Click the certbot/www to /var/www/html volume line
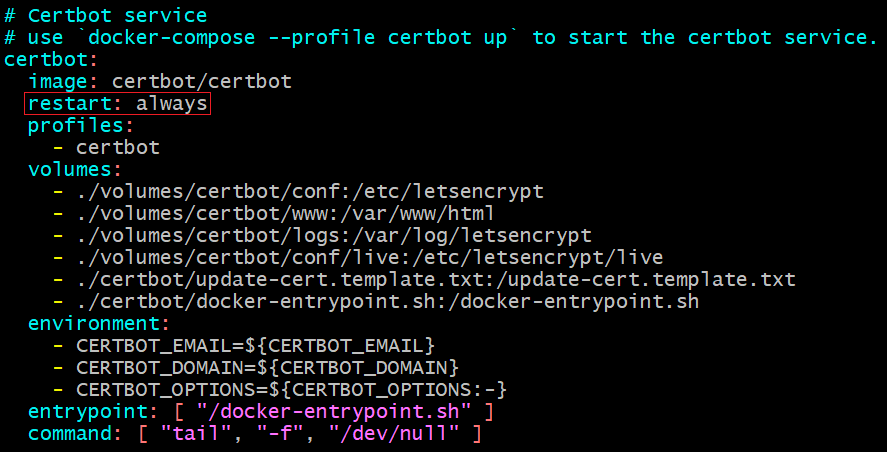This screenshot has width=887, height=452. coord(285,214)
